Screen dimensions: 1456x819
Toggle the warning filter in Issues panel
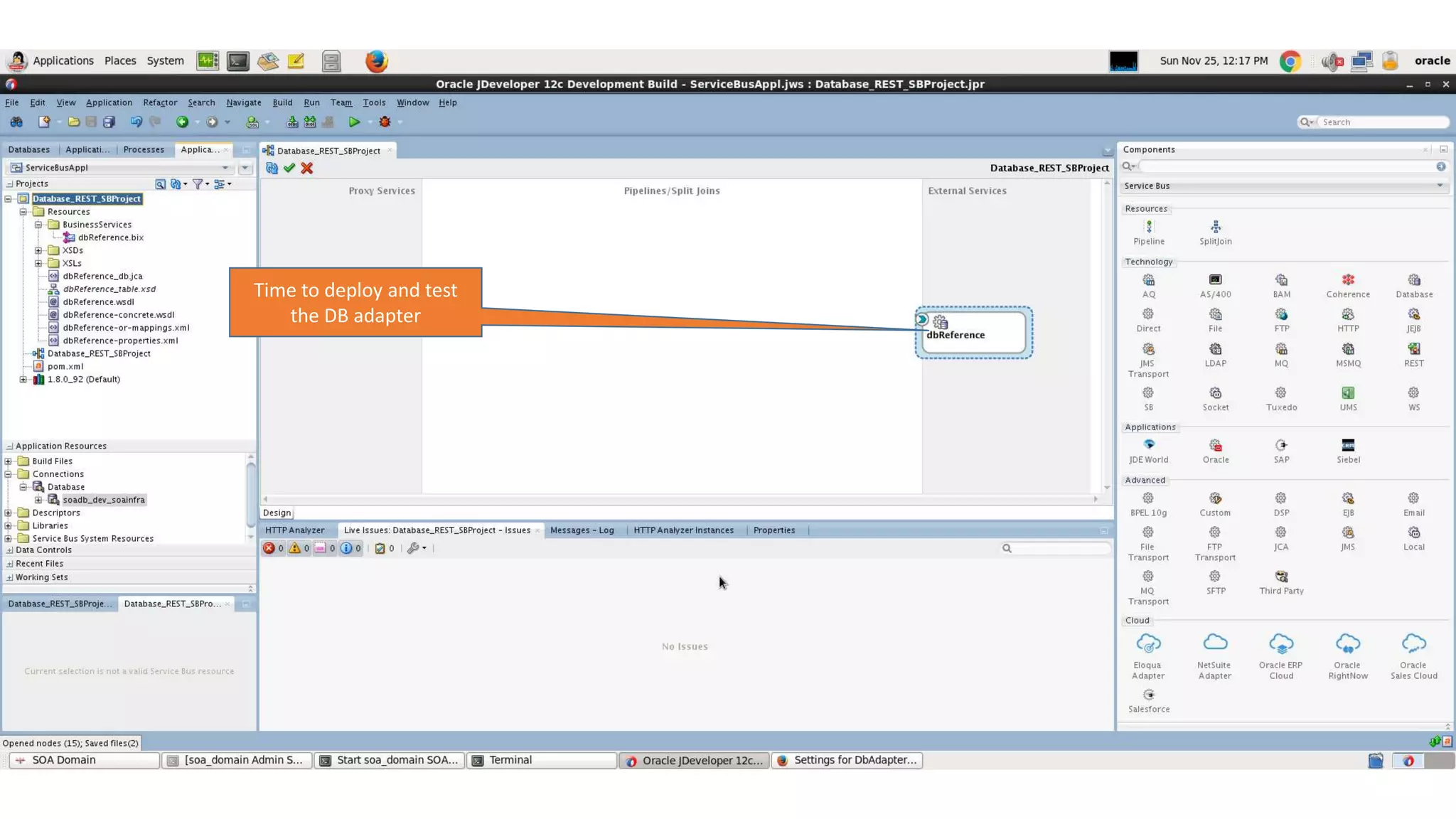pos(295,548)
